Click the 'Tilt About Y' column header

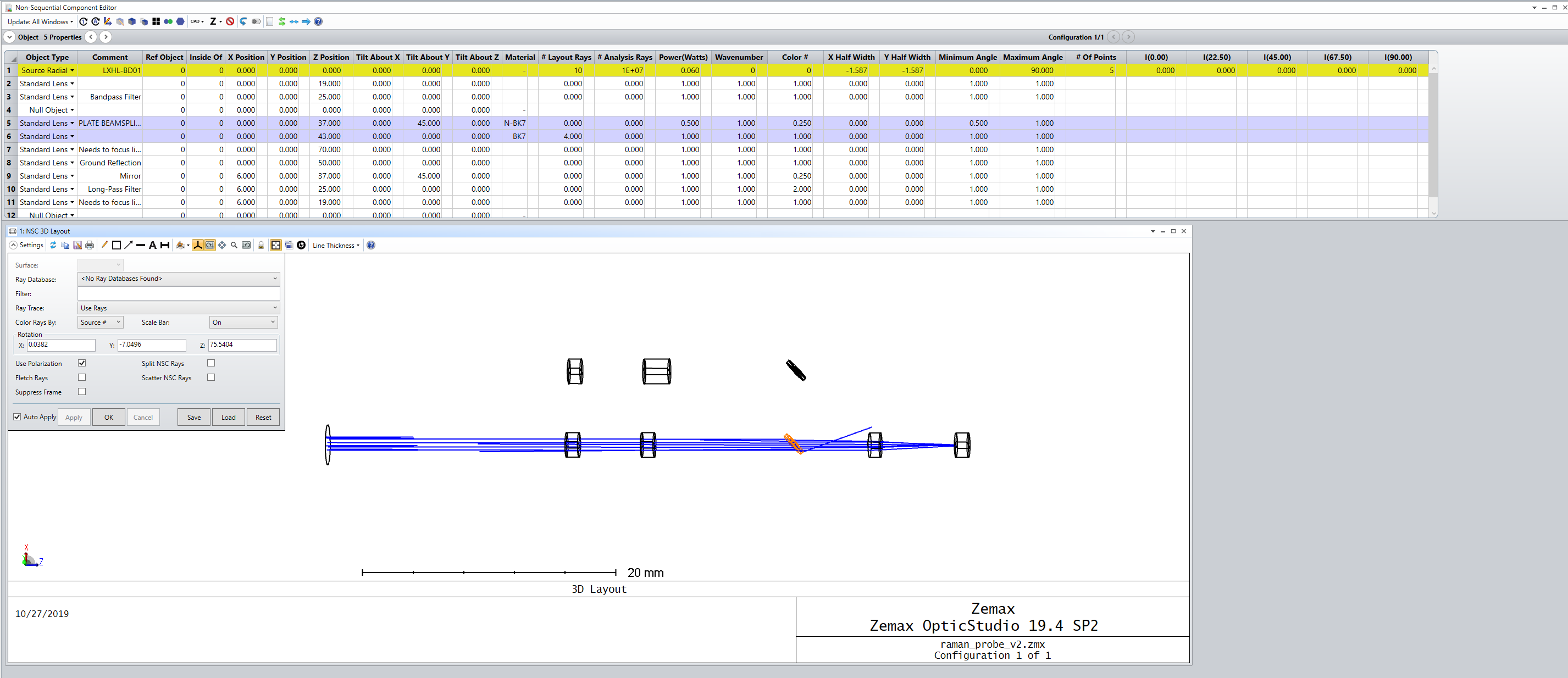[427, 57]
